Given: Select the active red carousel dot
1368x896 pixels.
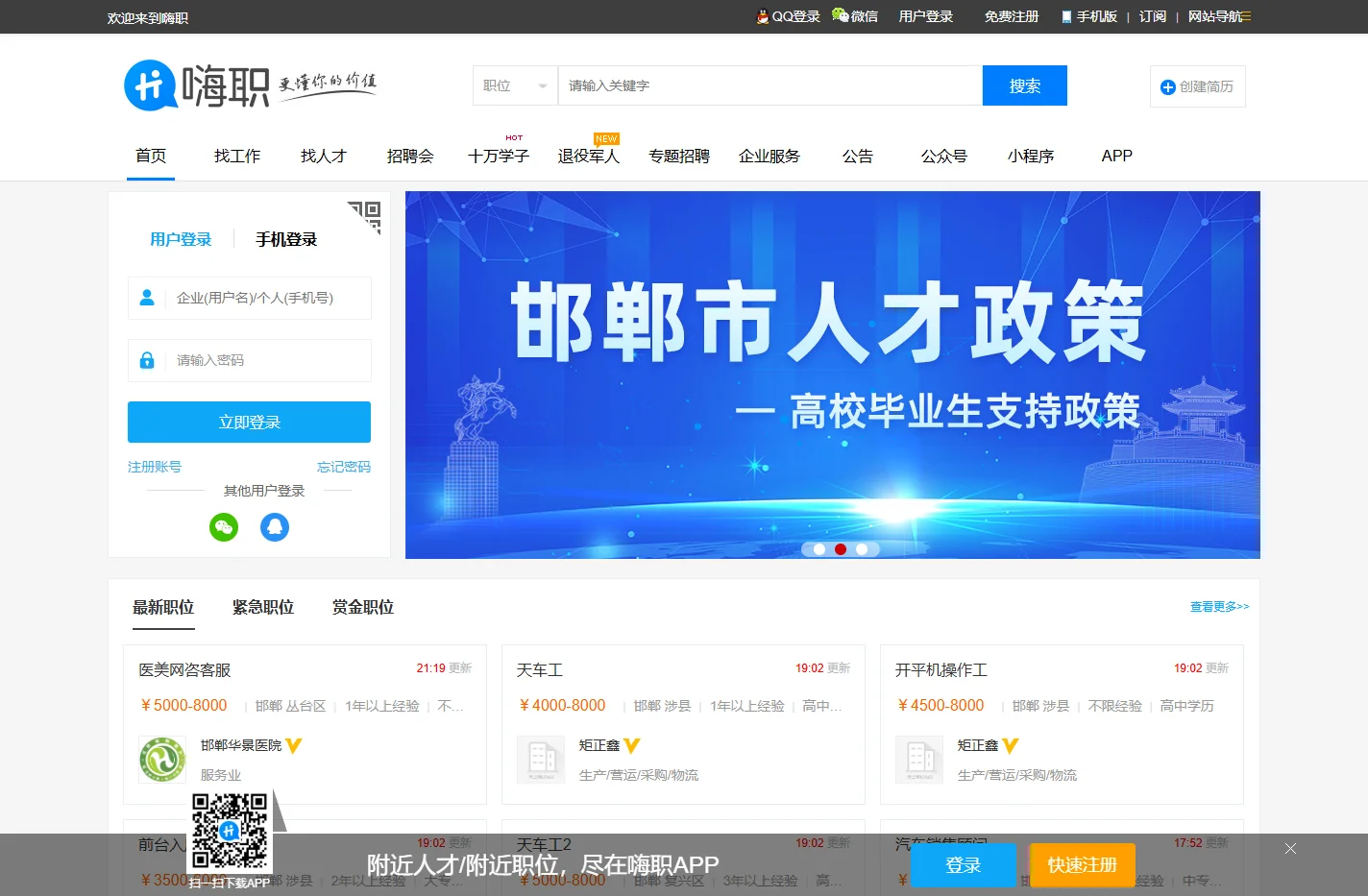Looking at the screenshot, I should [841, 549].
